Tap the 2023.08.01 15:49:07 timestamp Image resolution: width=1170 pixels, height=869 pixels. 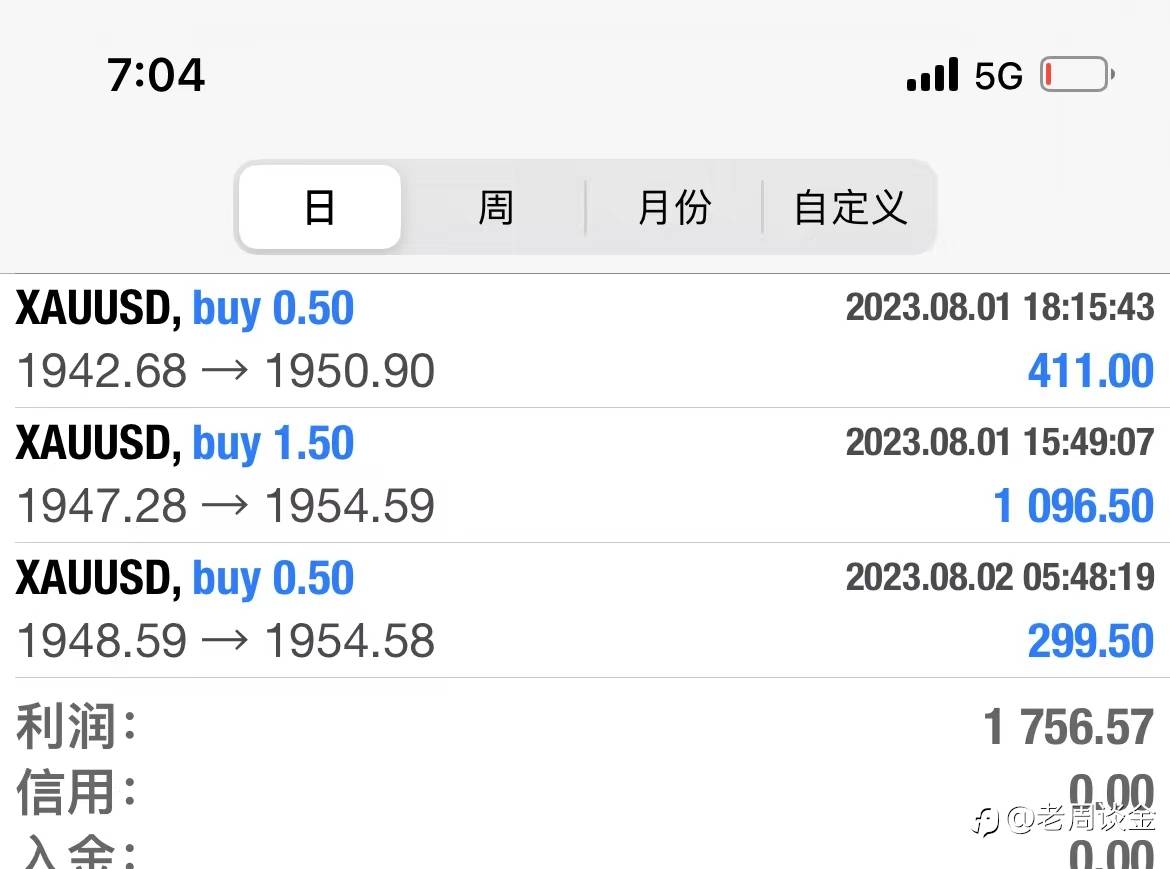tap(1000, 442)
